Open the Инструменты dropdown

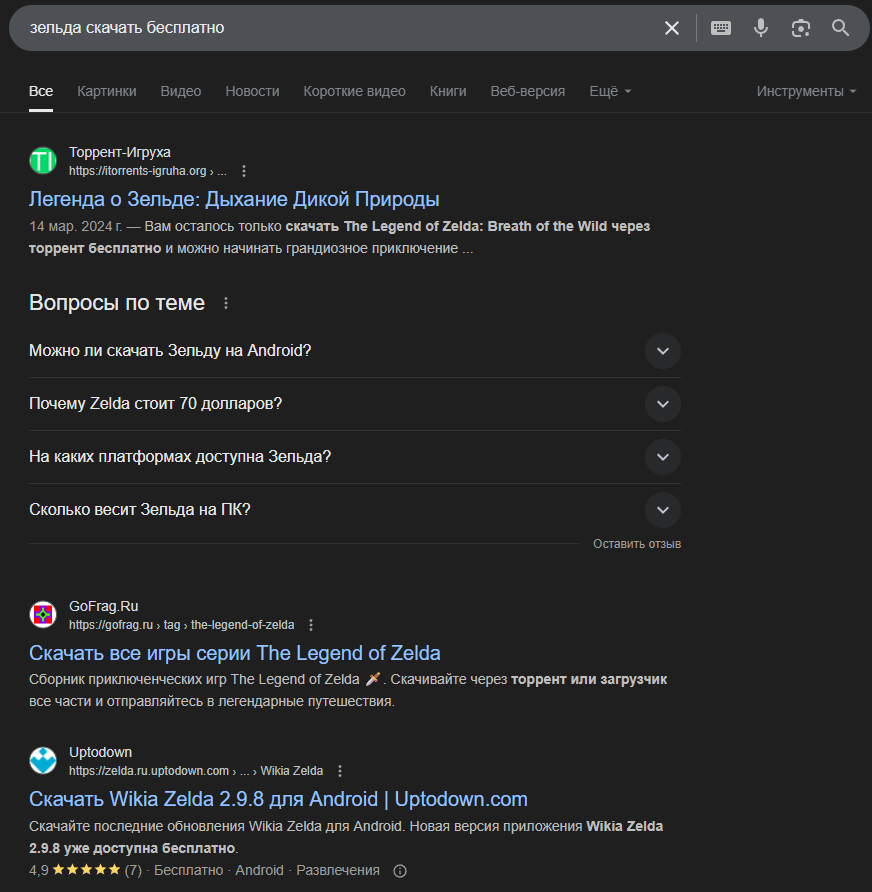[806, 91]
